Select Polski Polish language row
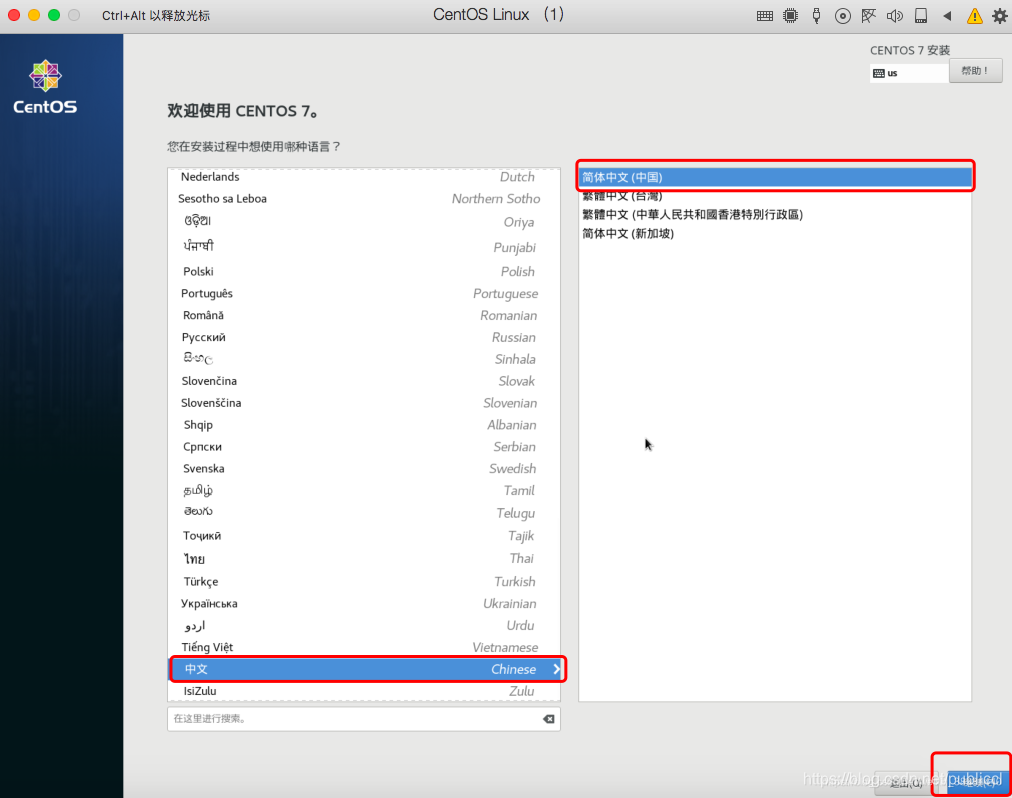Image resolution: width=1012 pixels, height=798 pixels. pos(364,271)
